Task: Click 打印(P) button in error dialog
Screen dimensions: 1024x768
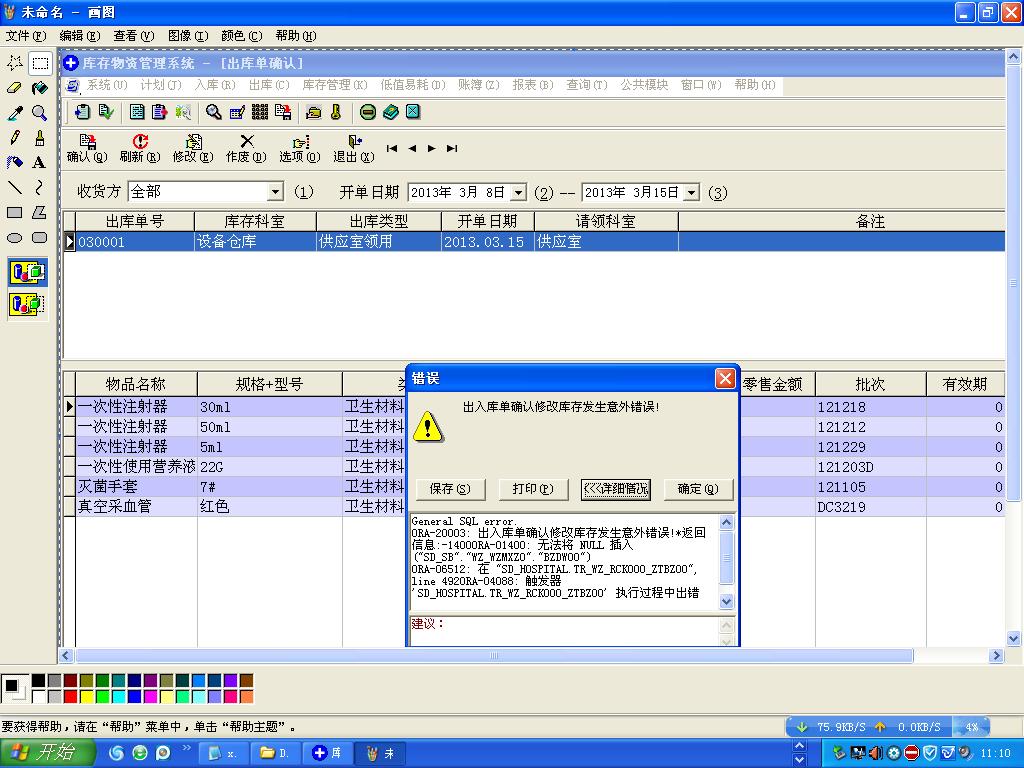Action: coord(533,489)
